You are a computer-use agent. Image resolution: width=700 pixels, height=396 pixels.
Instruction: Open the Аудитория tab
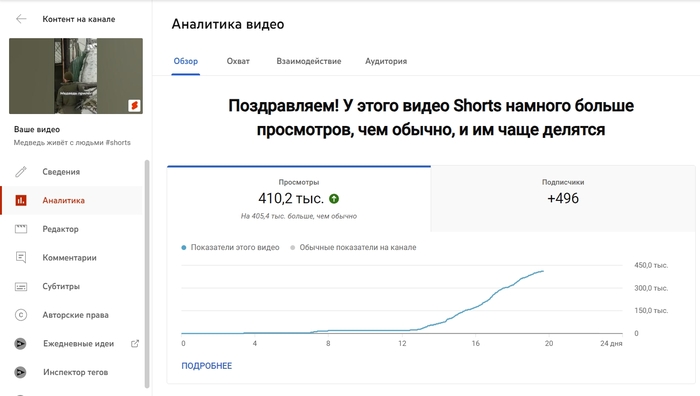click(386, 61)
